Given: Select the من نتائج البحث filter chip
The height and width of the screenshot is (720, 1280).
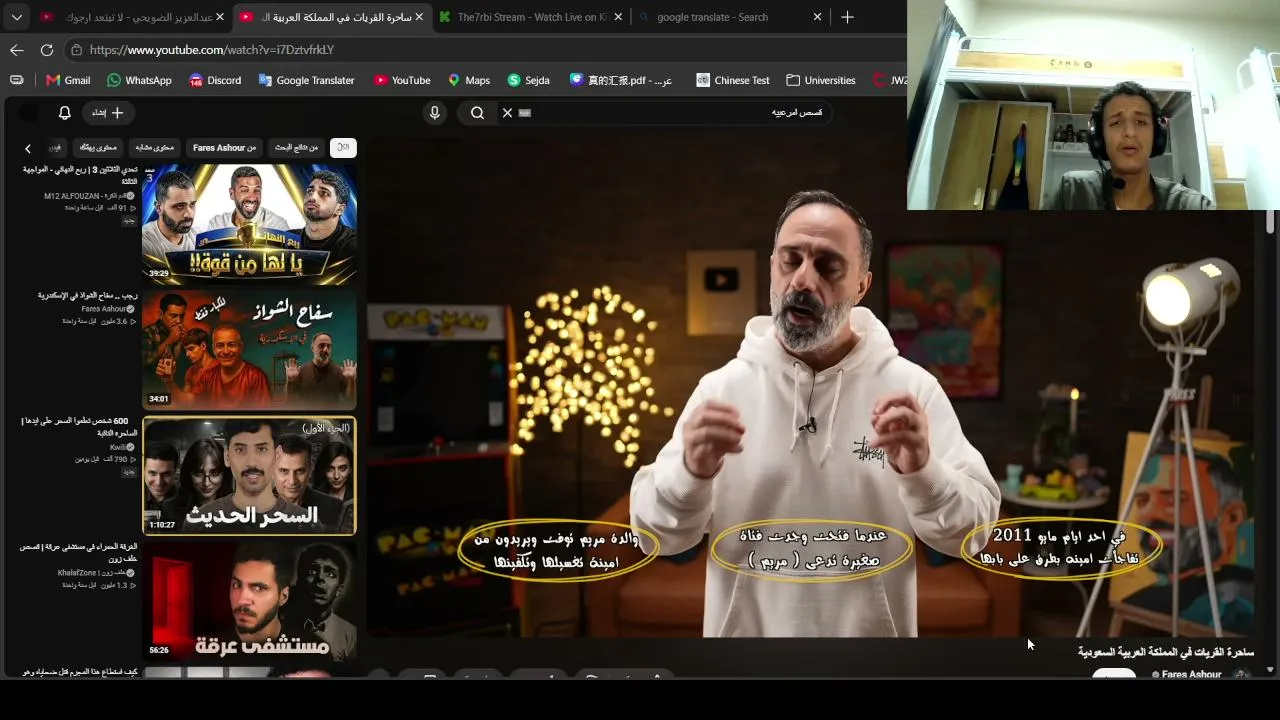Looking at the screenshot, I should [296, 148].
